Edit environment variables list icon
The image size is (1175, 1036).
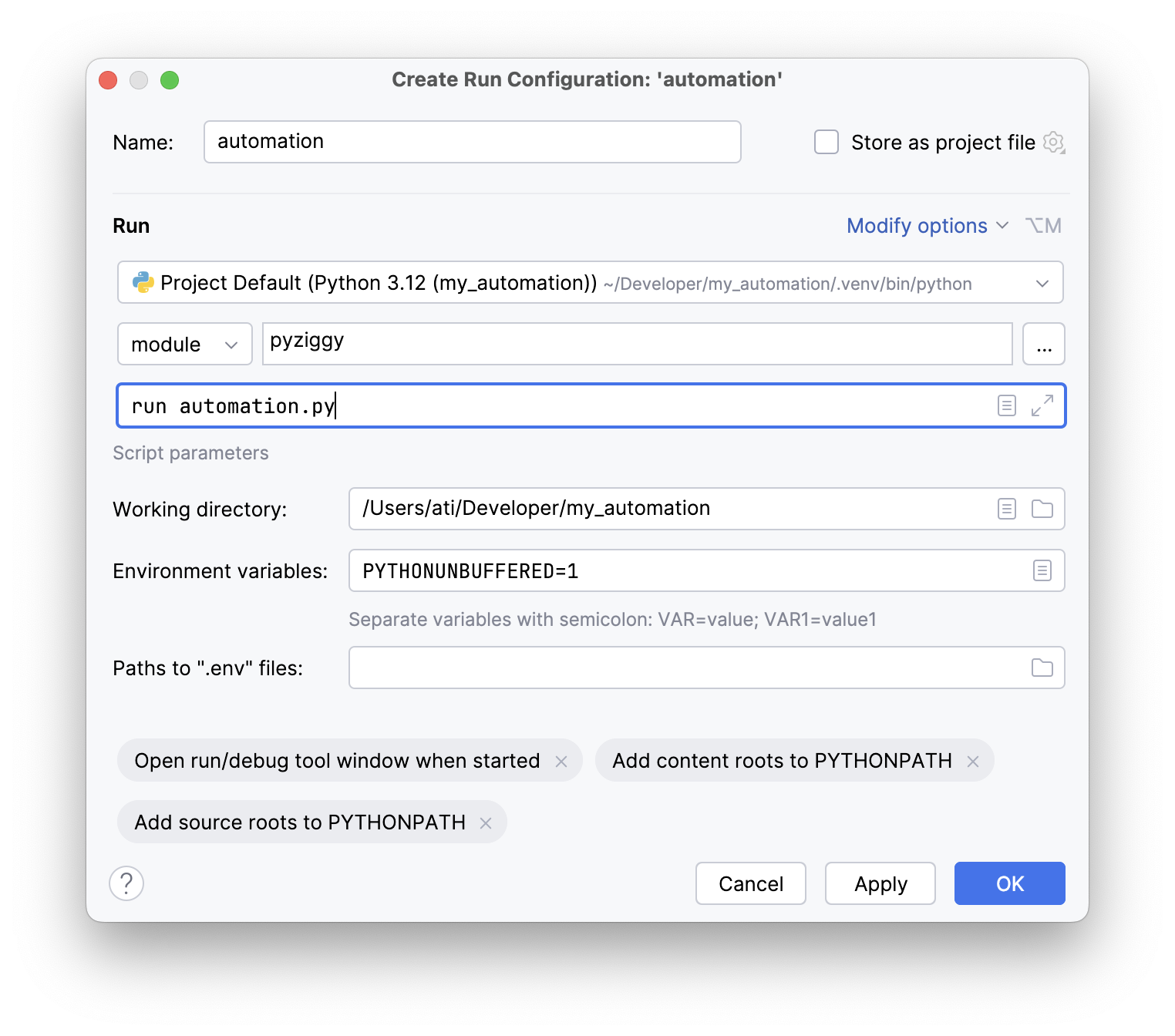1042,570
